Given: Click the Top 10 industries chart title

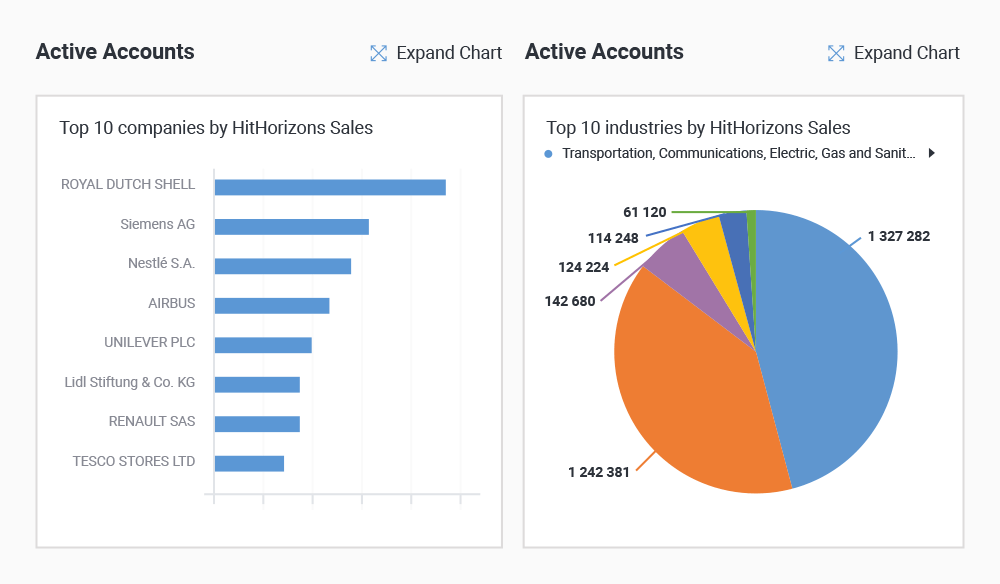Looking at the screenshot, I should [x=698, y=128].
